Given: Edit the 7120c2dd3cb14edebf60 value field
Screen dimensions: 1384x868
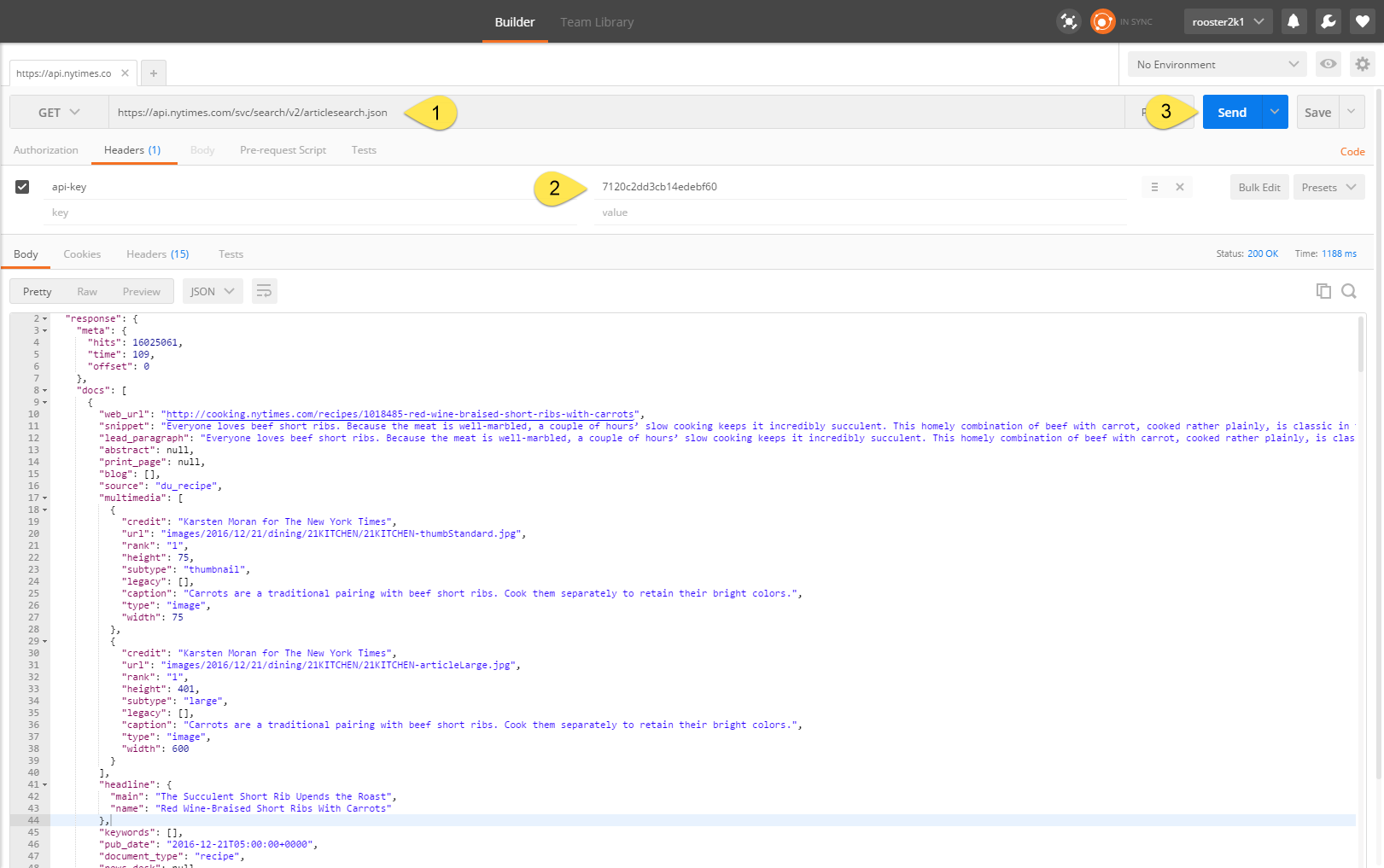Looking at the screenshot, I should coord(860,187).
